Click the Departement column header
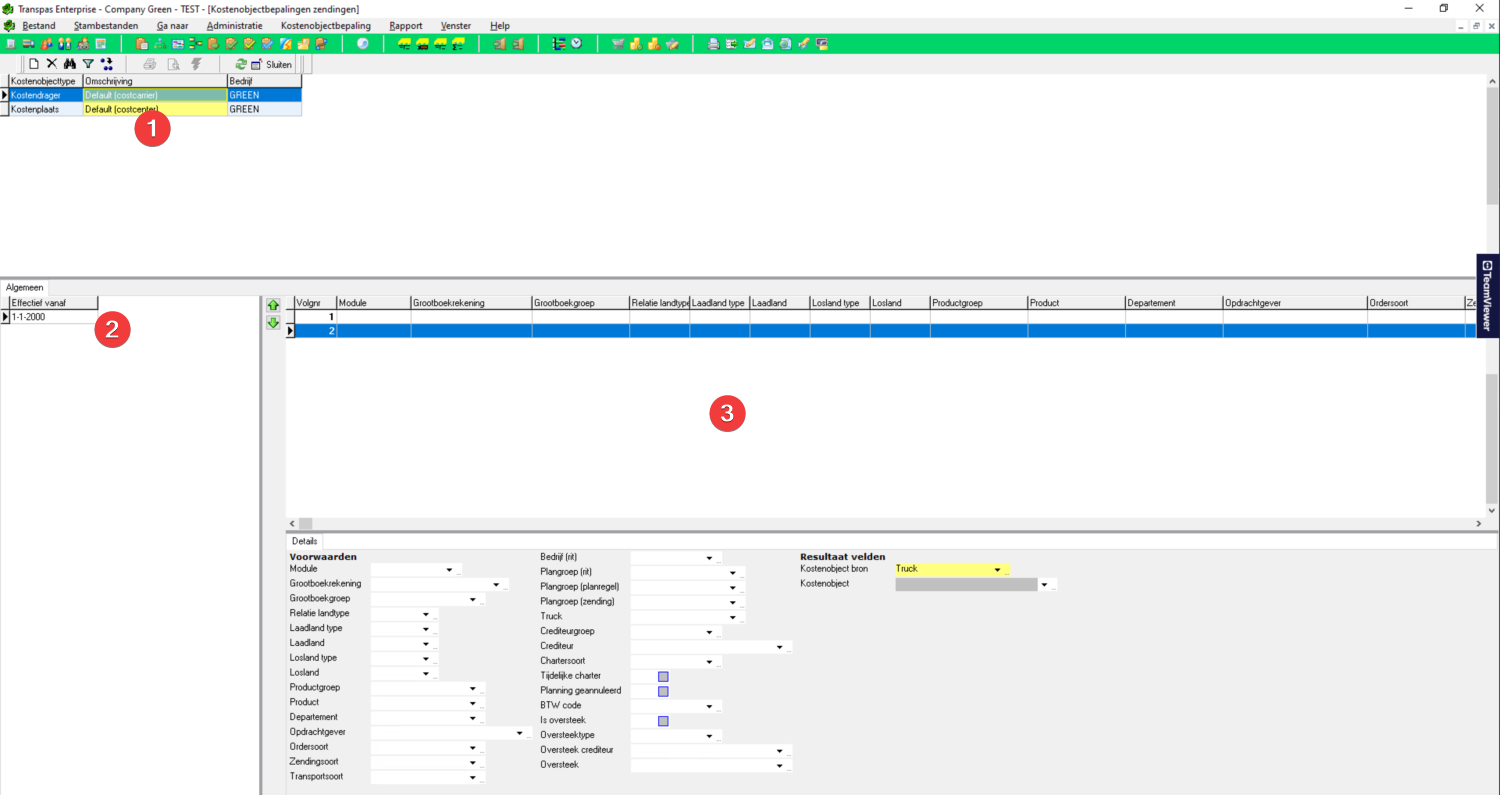The height and width of the screenshot is (795, 1500). point(1174,302)
